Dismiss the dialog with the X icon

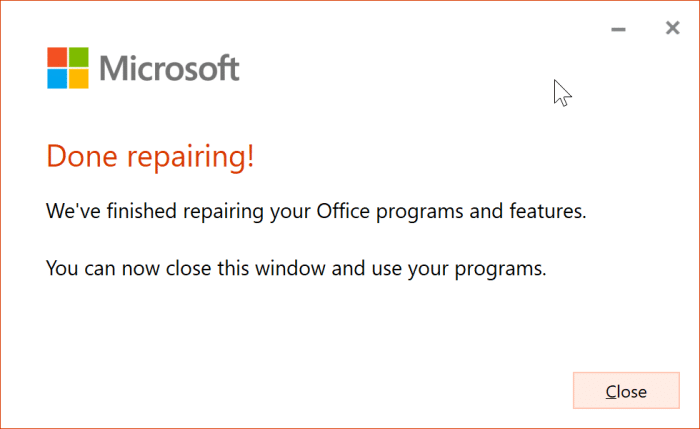point(672,29)
